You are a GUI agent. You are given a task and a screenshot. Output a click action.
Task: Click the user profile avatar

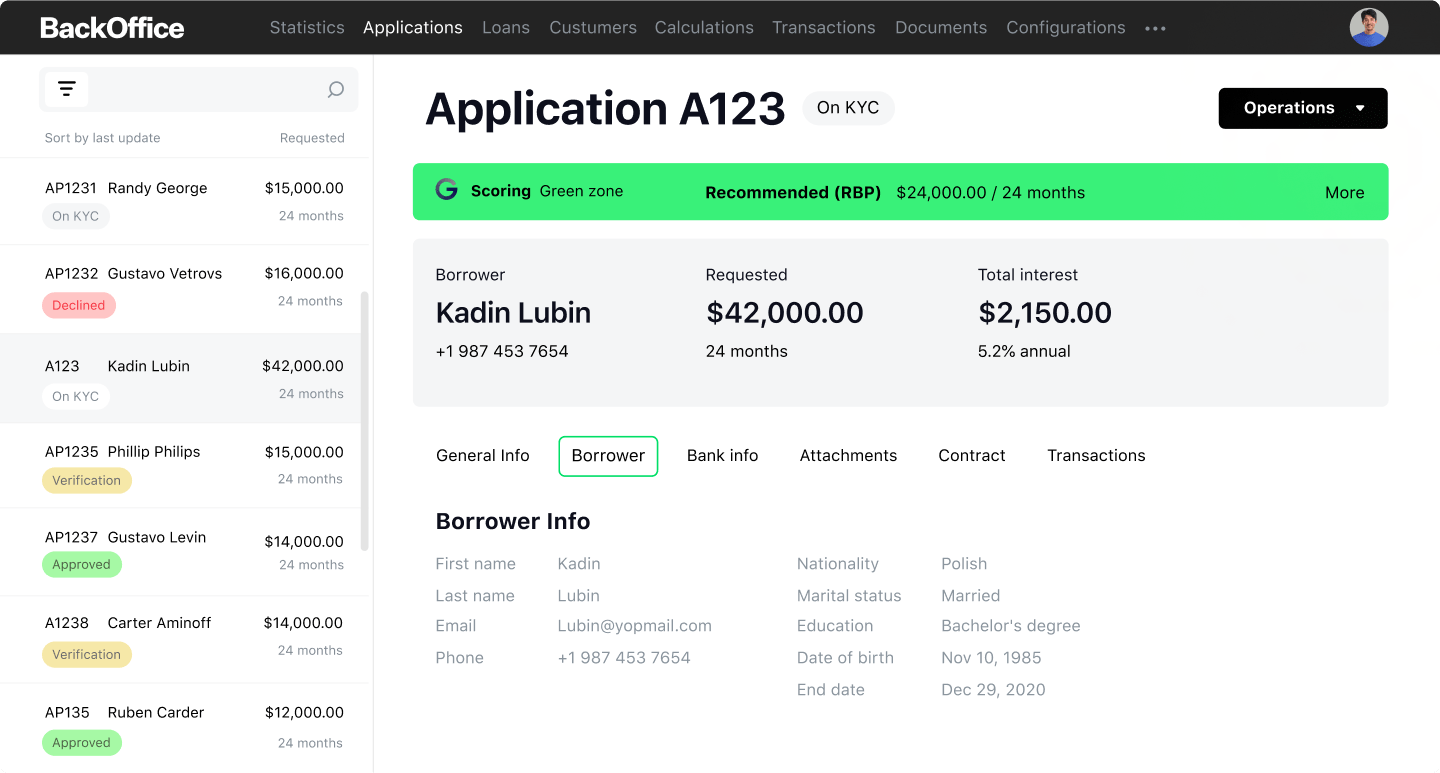(1368, 27)
